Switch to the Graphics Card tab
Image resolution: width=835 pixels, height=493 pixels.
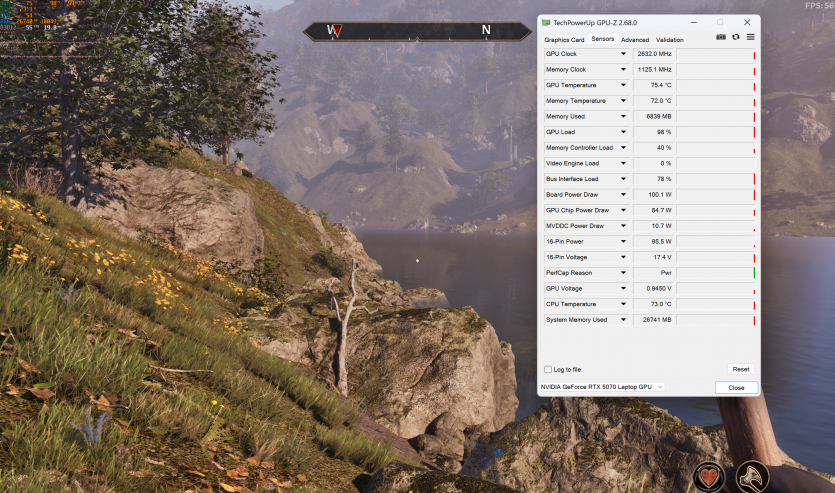tap(564, 39)
